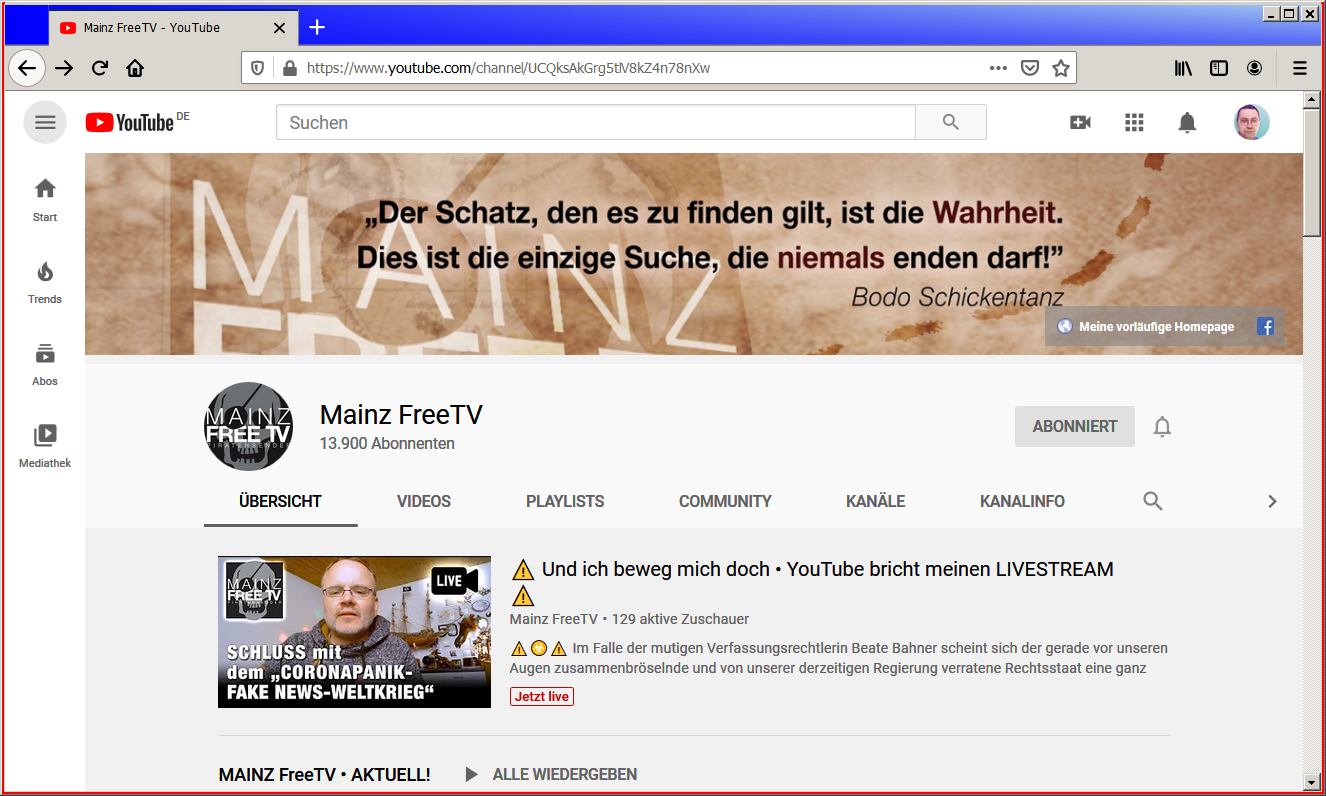Viewport: 1326px width, 796px height.
Task: Open Firefox application menu
Action: click(1300, 68)
